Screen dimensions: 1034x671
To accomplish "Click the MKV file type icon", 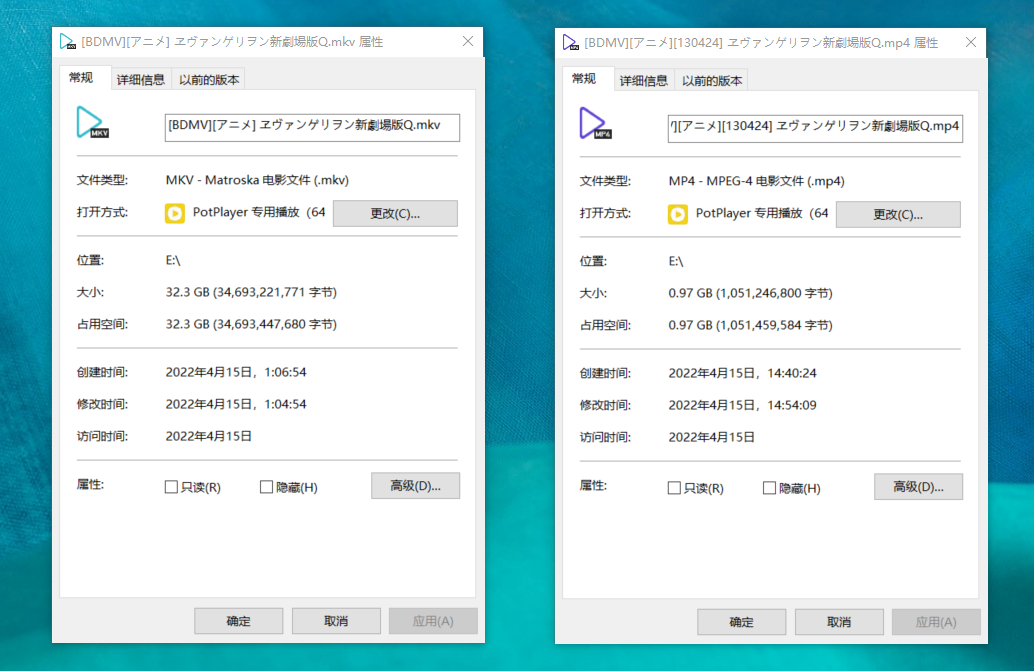I will pos(93,123).
